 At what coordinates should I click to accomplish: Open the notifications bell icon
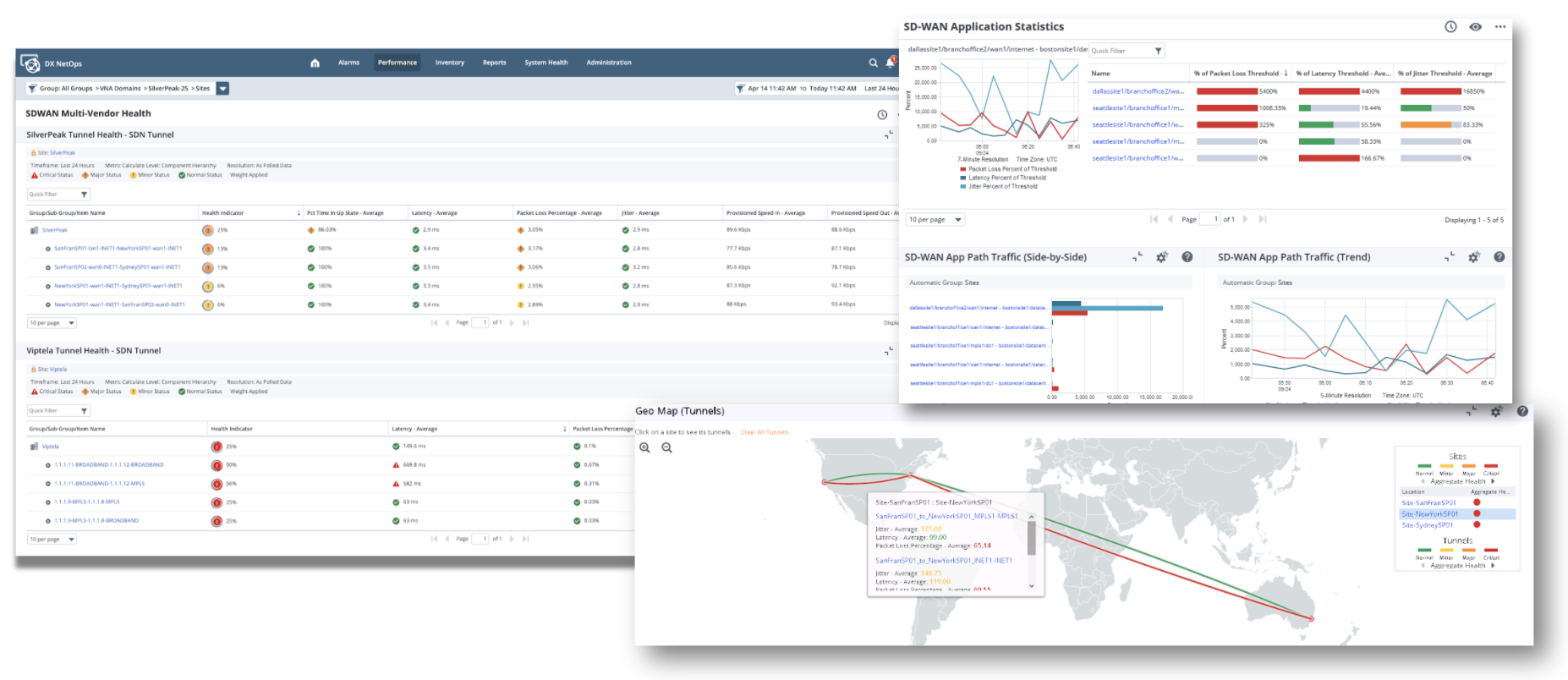[891, 62]
